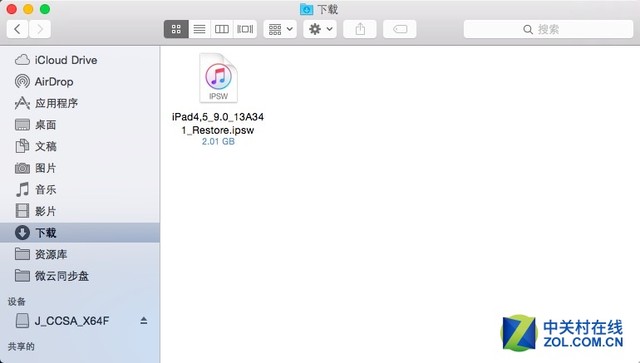
Task: Open 影片 in the sidebar
Action: click(80, 211)
